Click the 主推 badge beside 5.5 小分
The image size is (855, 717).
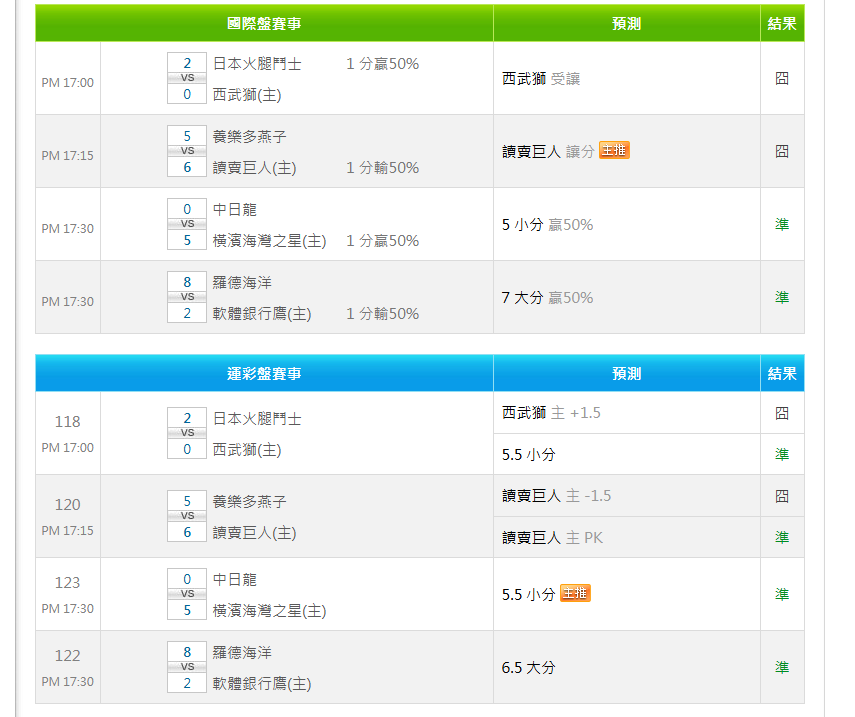575,593
